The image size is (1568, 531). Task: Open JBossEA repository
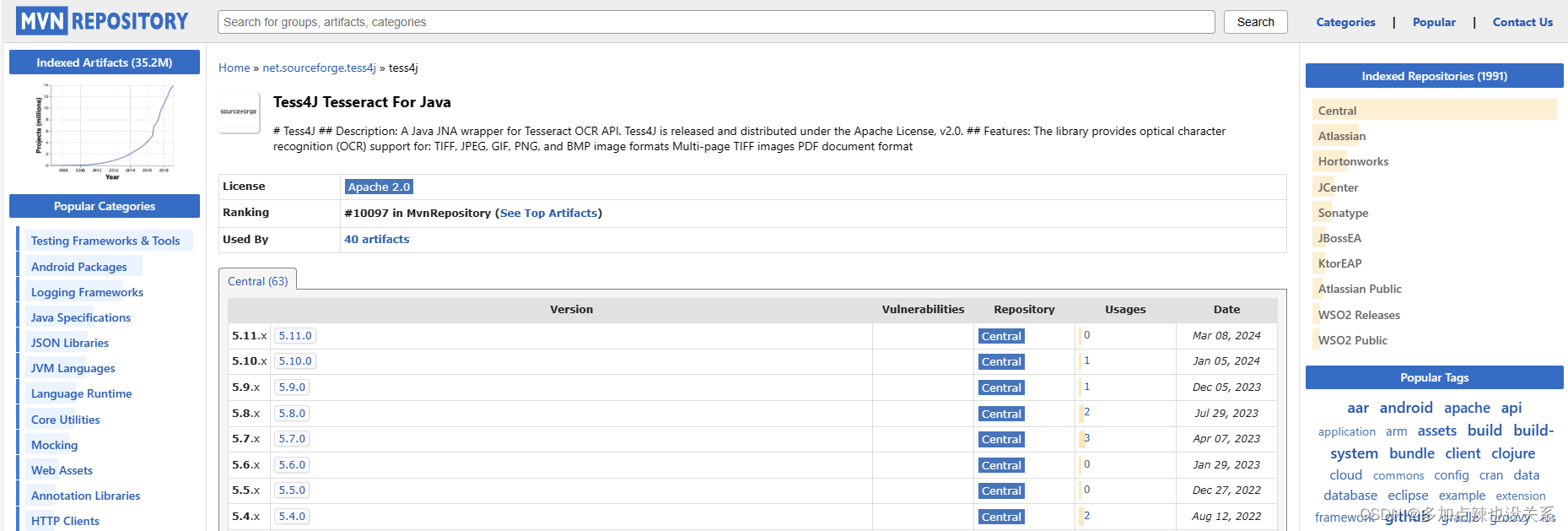tap(1339, 238)
